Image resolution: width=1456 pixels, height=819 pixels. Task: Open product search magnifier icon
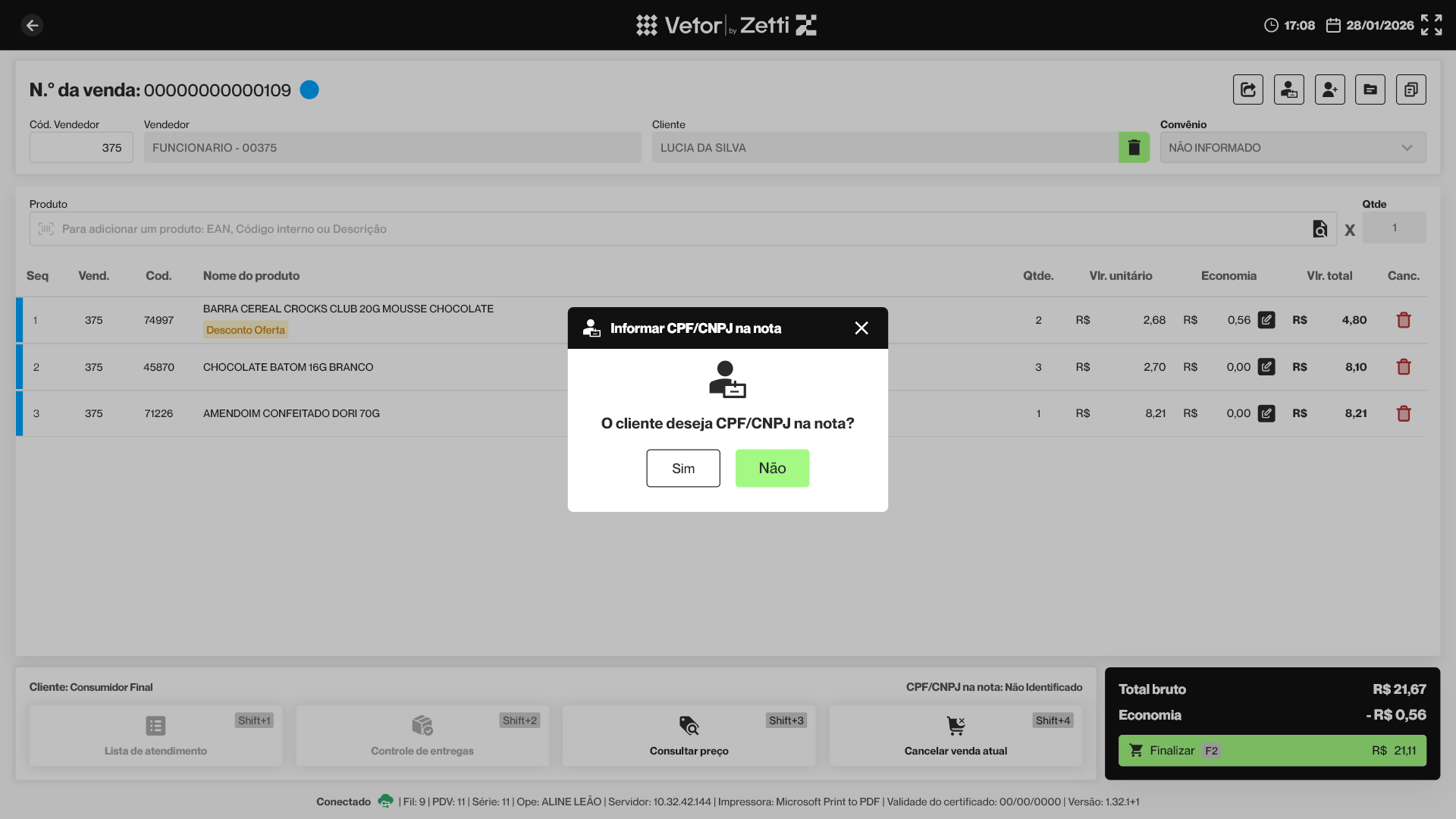click(x=1319, y=229)
